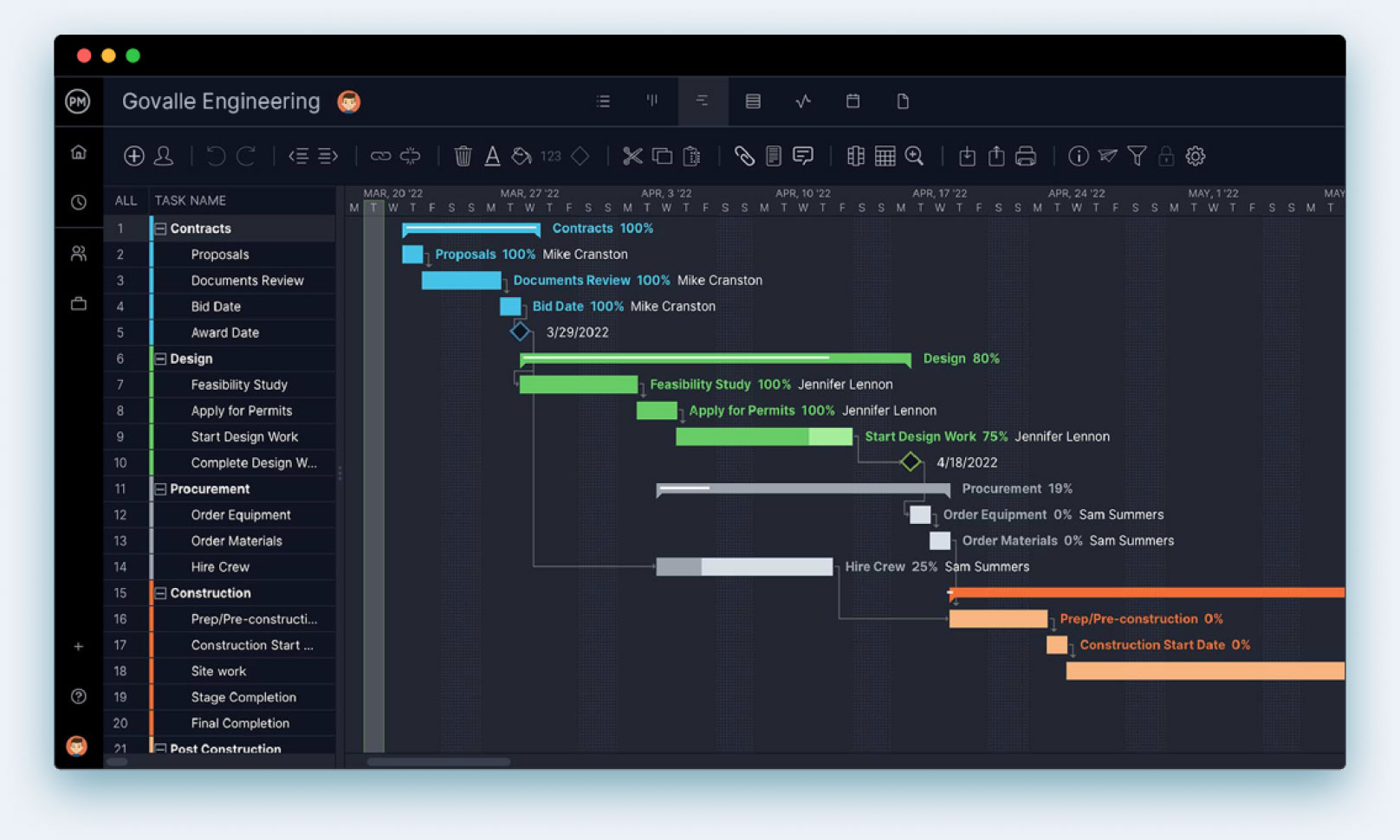
Task: Open user avatar at sidebar bottom
Action: [x=77, y=746]
